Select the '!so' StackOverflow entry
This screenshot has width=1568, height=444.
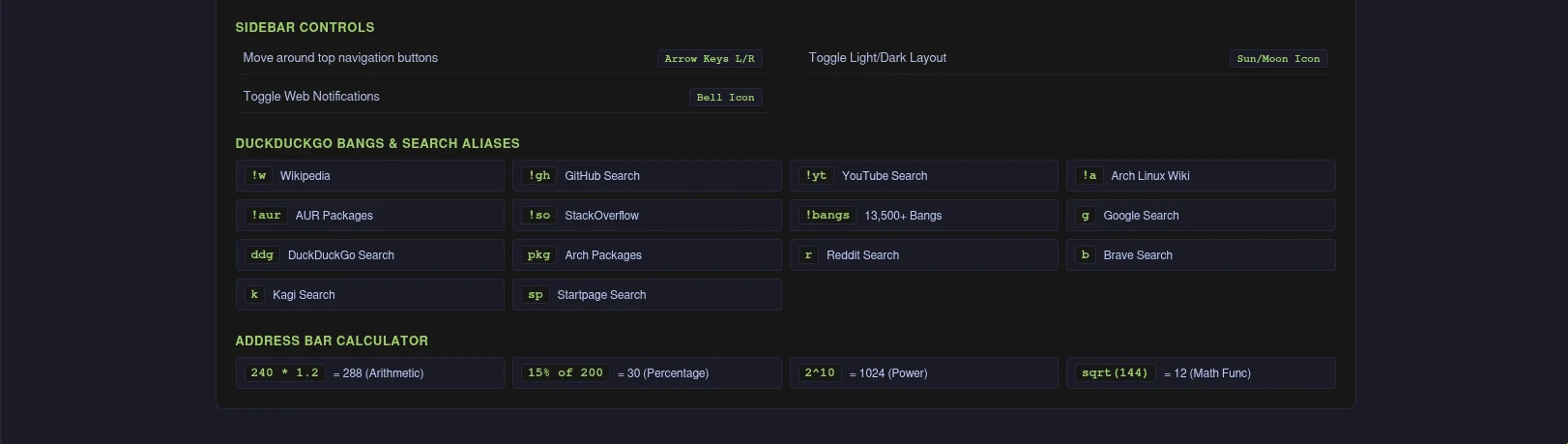(647, 215)
